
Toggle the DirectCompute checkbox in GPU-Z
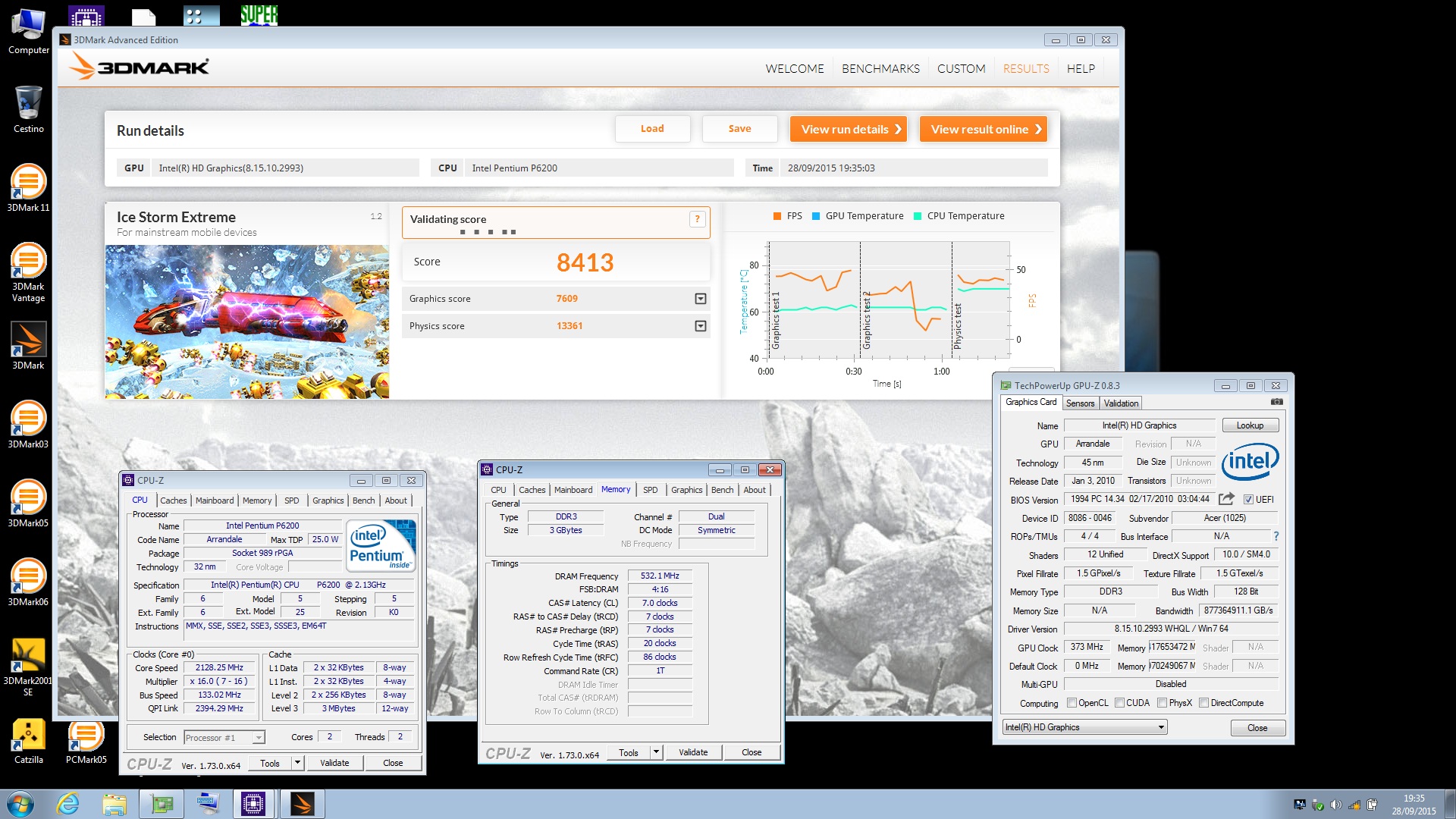(x=1203, y=703)
